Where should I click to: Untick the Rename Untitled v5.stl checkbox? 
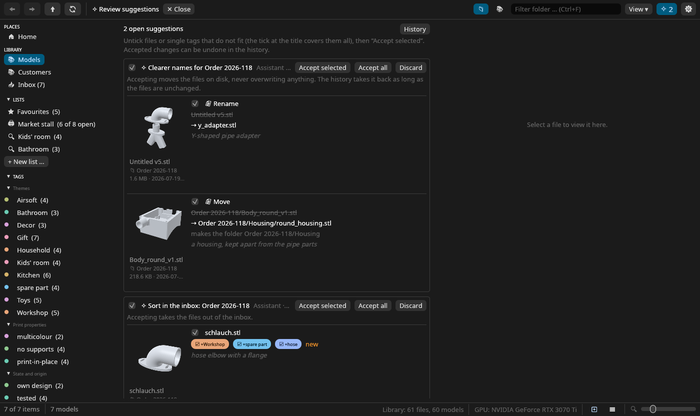[x=195, y=104]
